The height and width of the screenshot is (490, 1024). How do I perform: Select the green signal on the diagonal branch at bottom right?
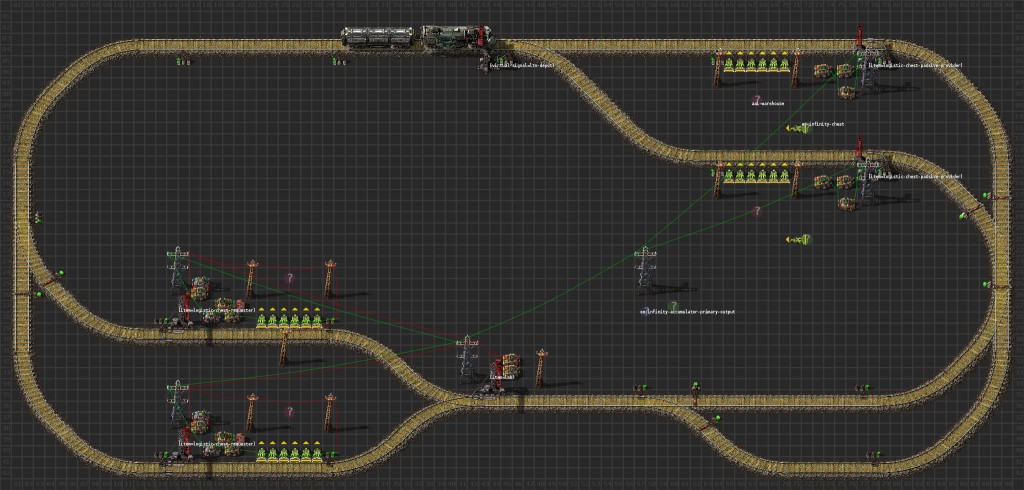point(717,418)
